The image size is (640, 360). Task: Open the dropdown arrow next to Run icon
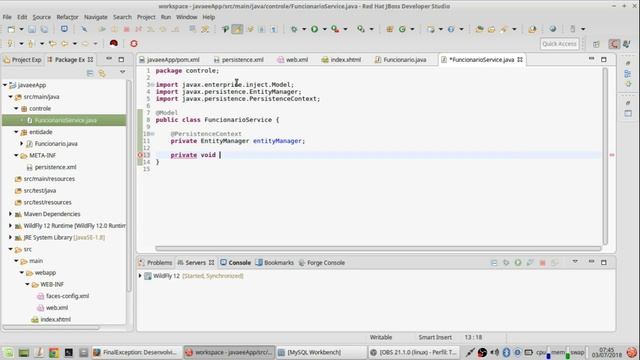click(324, 29)
